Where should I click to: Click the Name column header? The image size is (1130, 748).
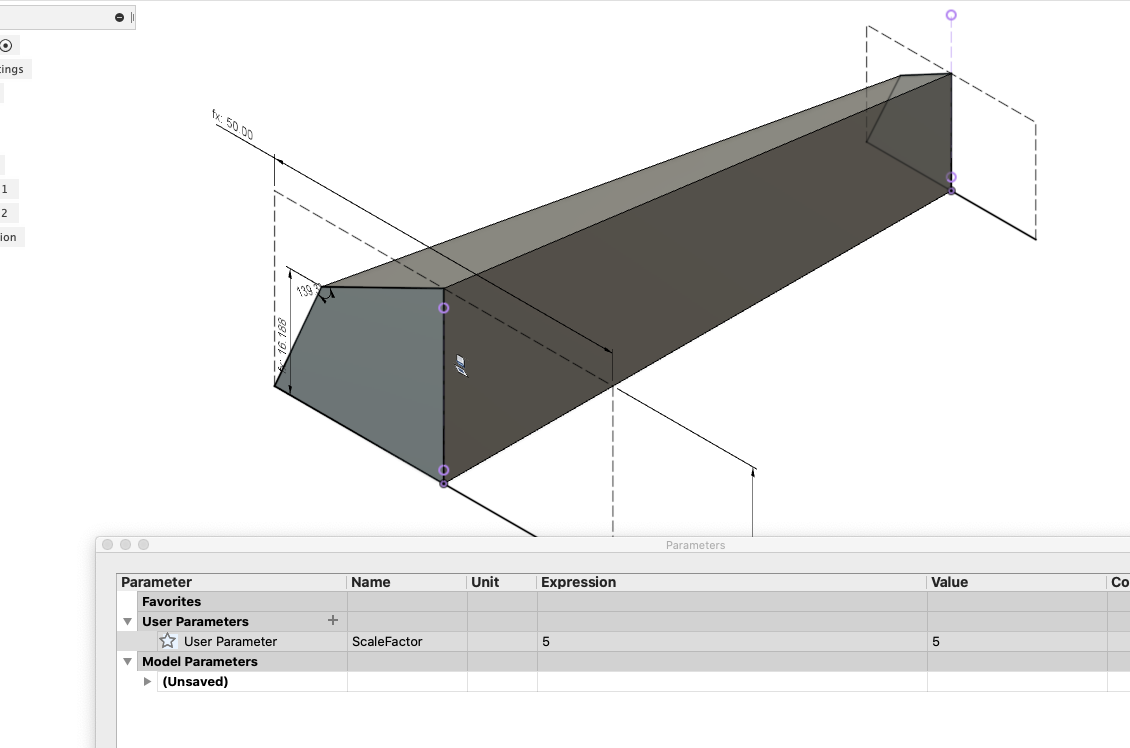pos(407,582)
